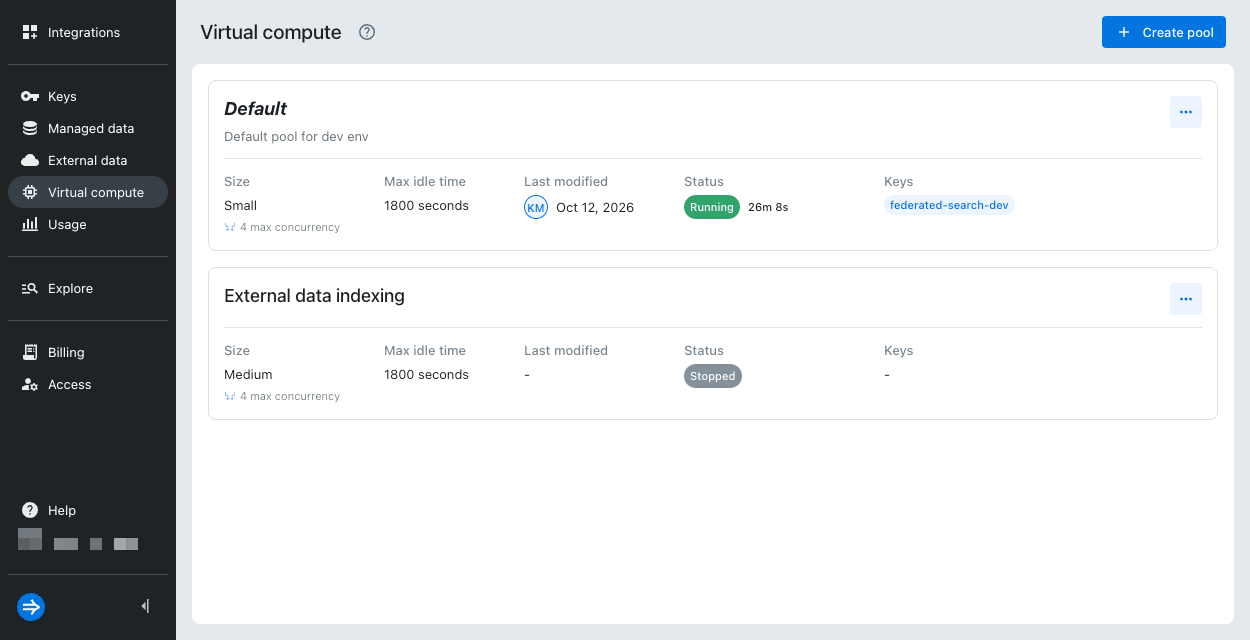Open Help from the sidebar
The image size is (1250, 640).
click(88, 510)
